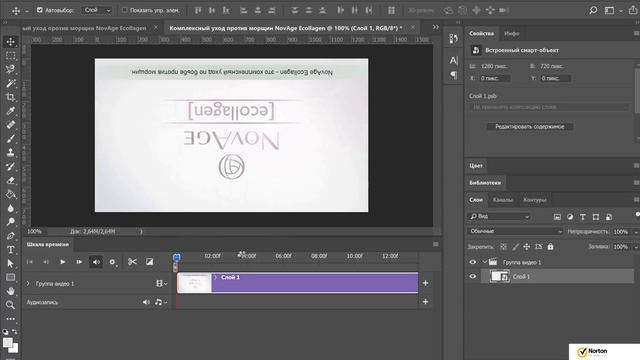Select the Healing Brush tool
The width and height of the screenshot is (640, 360).
(11, 125)
